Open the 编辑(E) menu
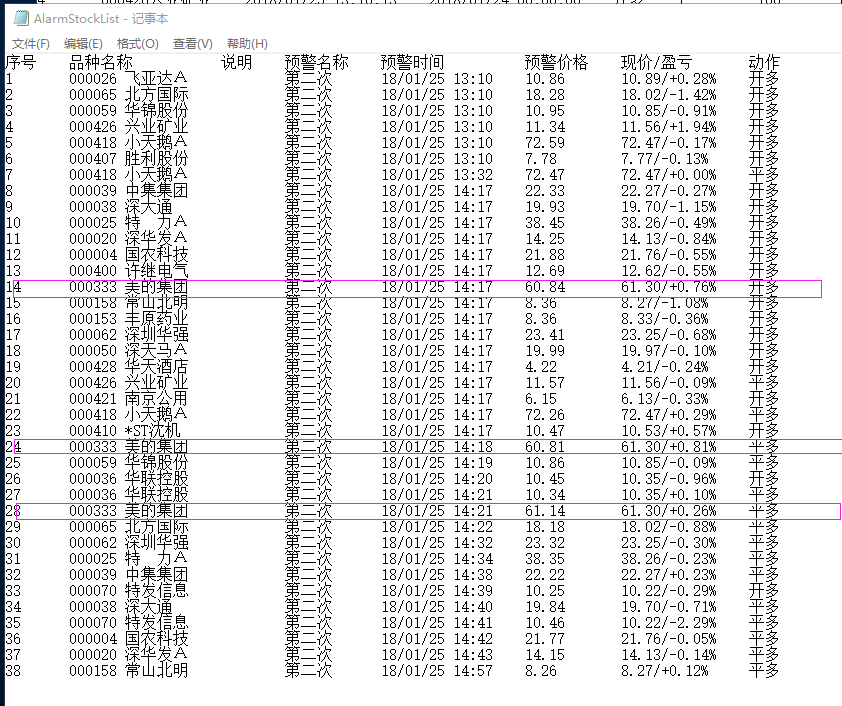 click(x=83, y=44)
